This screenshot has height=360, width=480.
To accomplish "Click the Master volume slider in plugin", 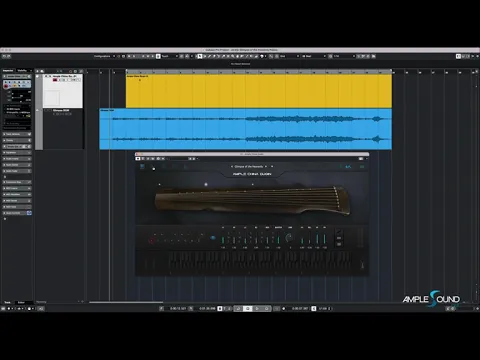I will pyautogui.click(x=278, y=238).
